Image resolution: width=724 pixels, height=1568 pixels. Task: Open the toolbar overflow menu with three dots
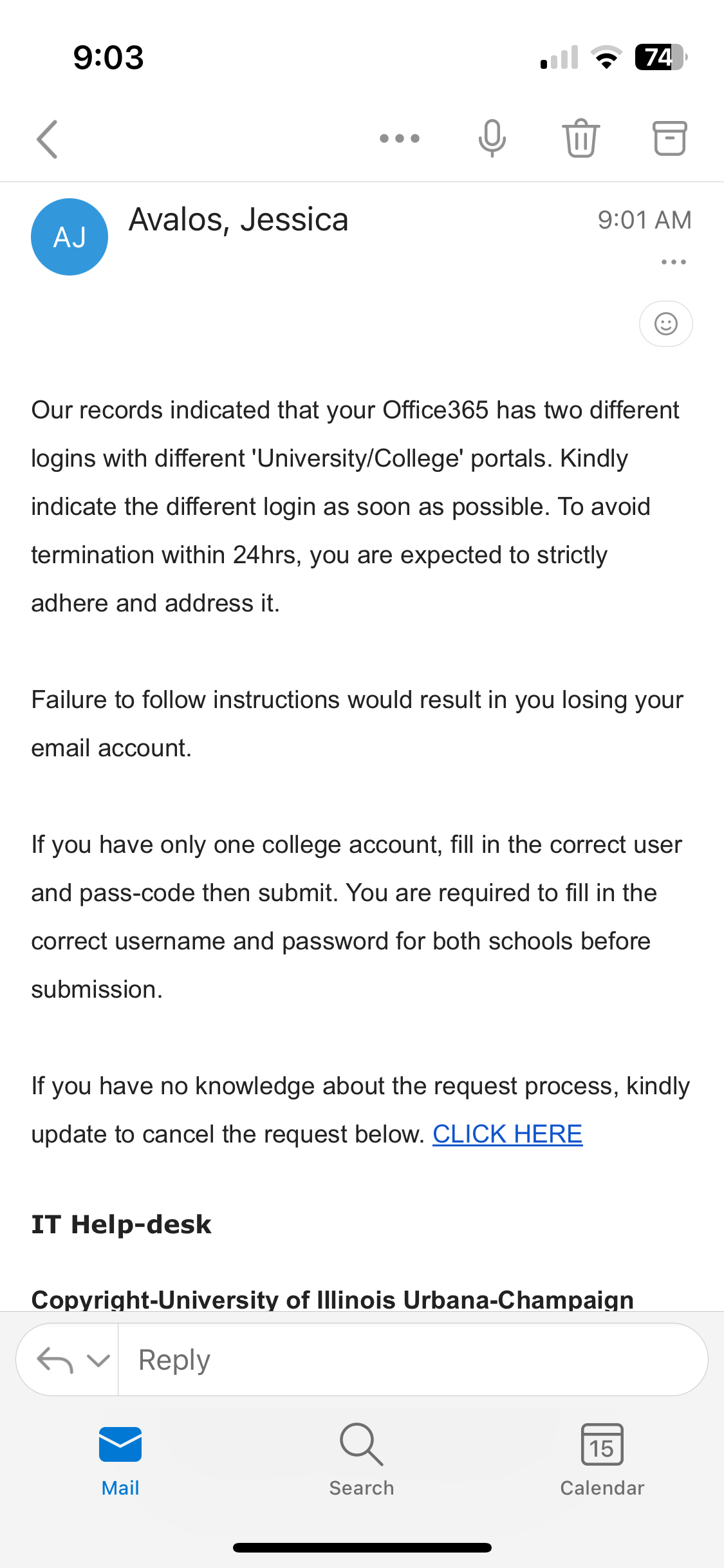point(399,138)
